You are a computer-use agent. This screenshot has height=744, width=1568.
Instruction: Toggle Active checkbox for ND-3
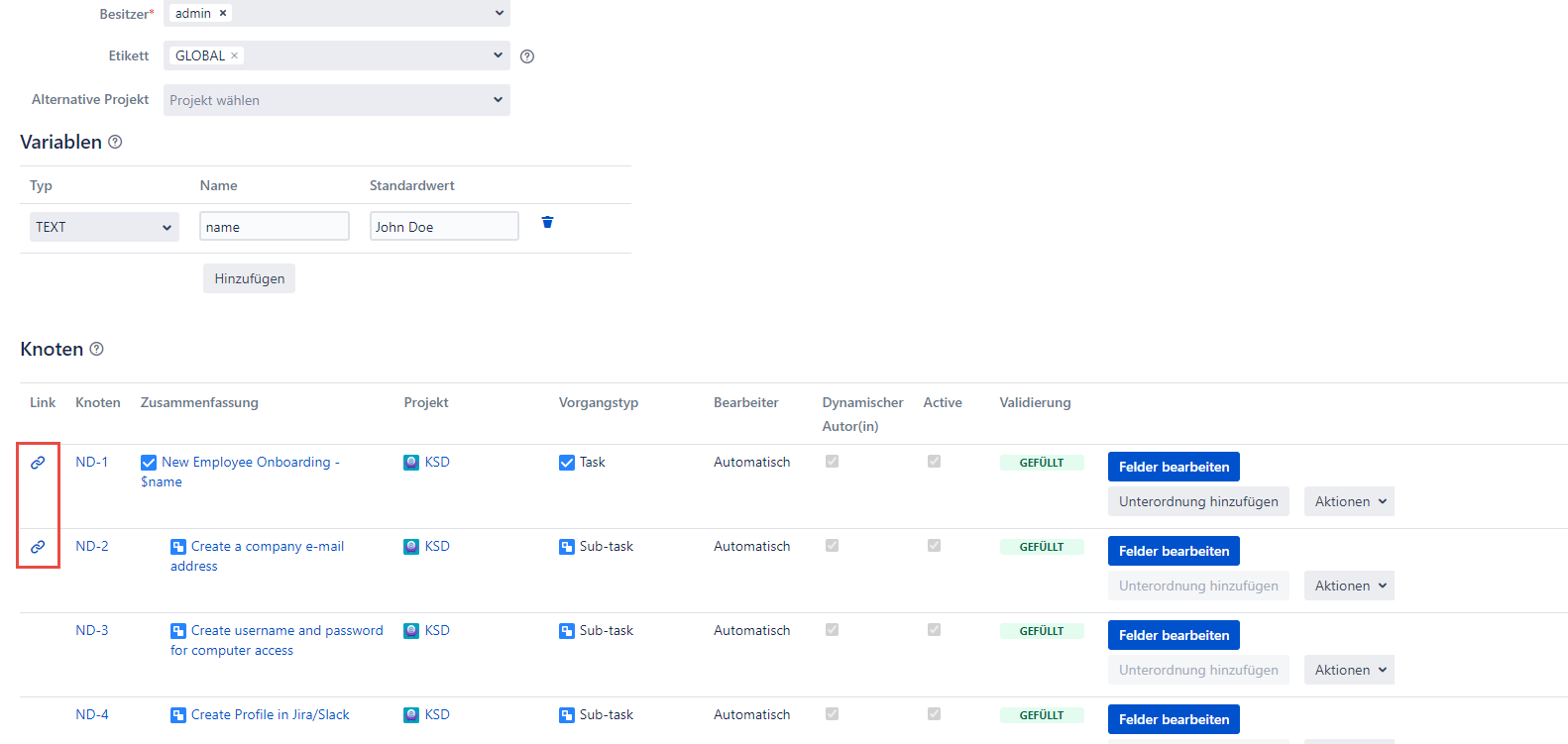coord(934,630)
